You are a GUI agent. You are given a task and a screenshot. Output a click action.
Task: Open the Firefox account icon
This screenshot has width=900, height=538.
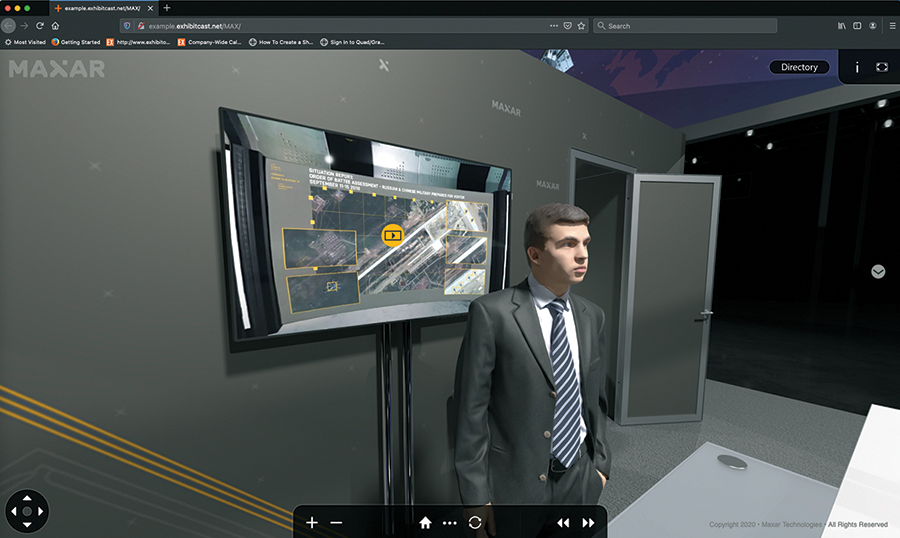tap(872, 26)
